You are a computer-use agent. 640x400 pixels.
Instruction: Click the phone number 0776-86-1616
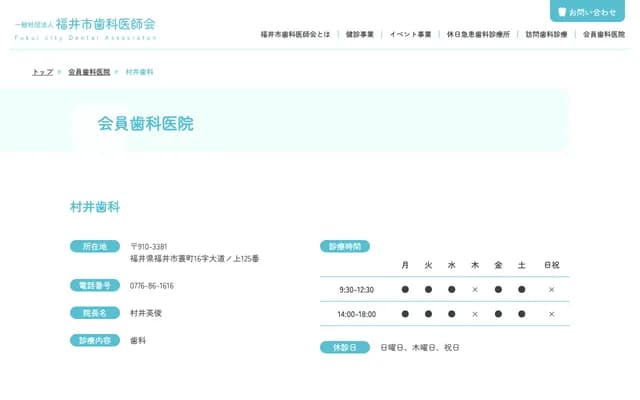[x=152, y=286]
